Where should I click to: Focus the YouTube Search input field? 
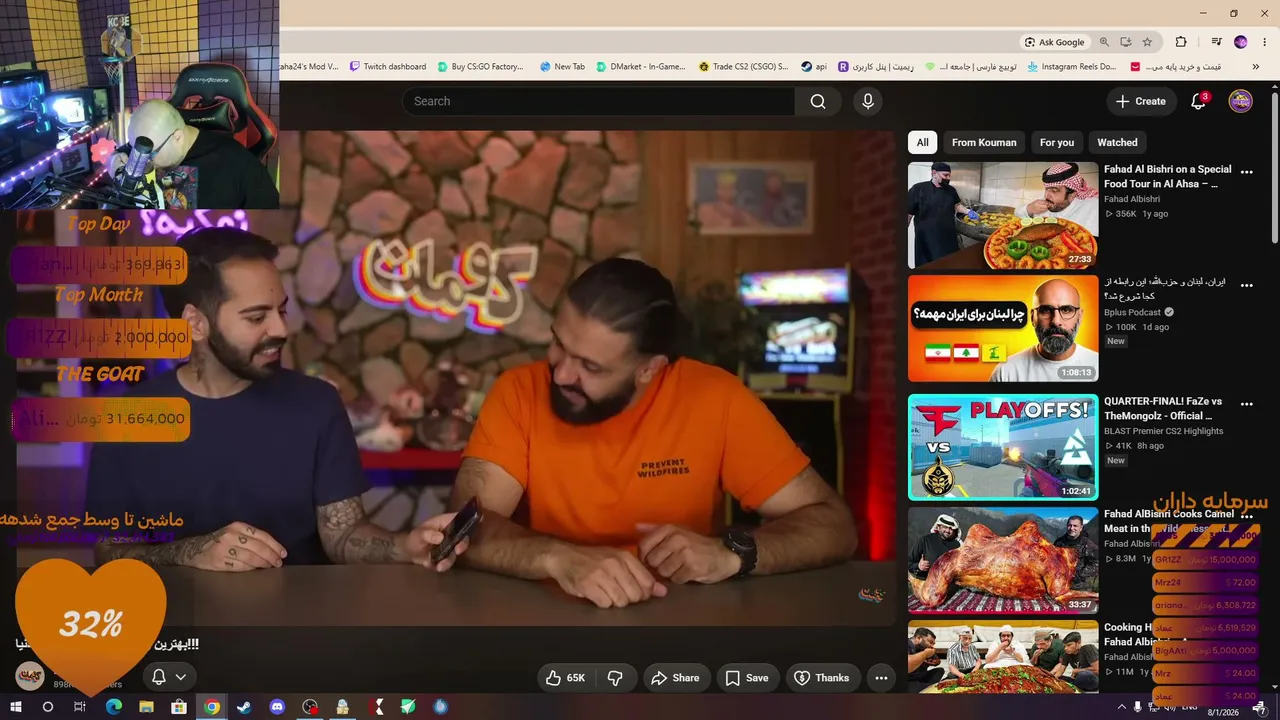[x=598, y=101]
